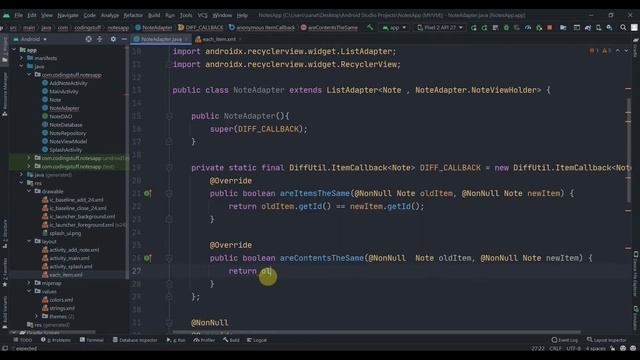640x360 pixels.
Task: Open the Build menu
Action: [x=154, y=15]
